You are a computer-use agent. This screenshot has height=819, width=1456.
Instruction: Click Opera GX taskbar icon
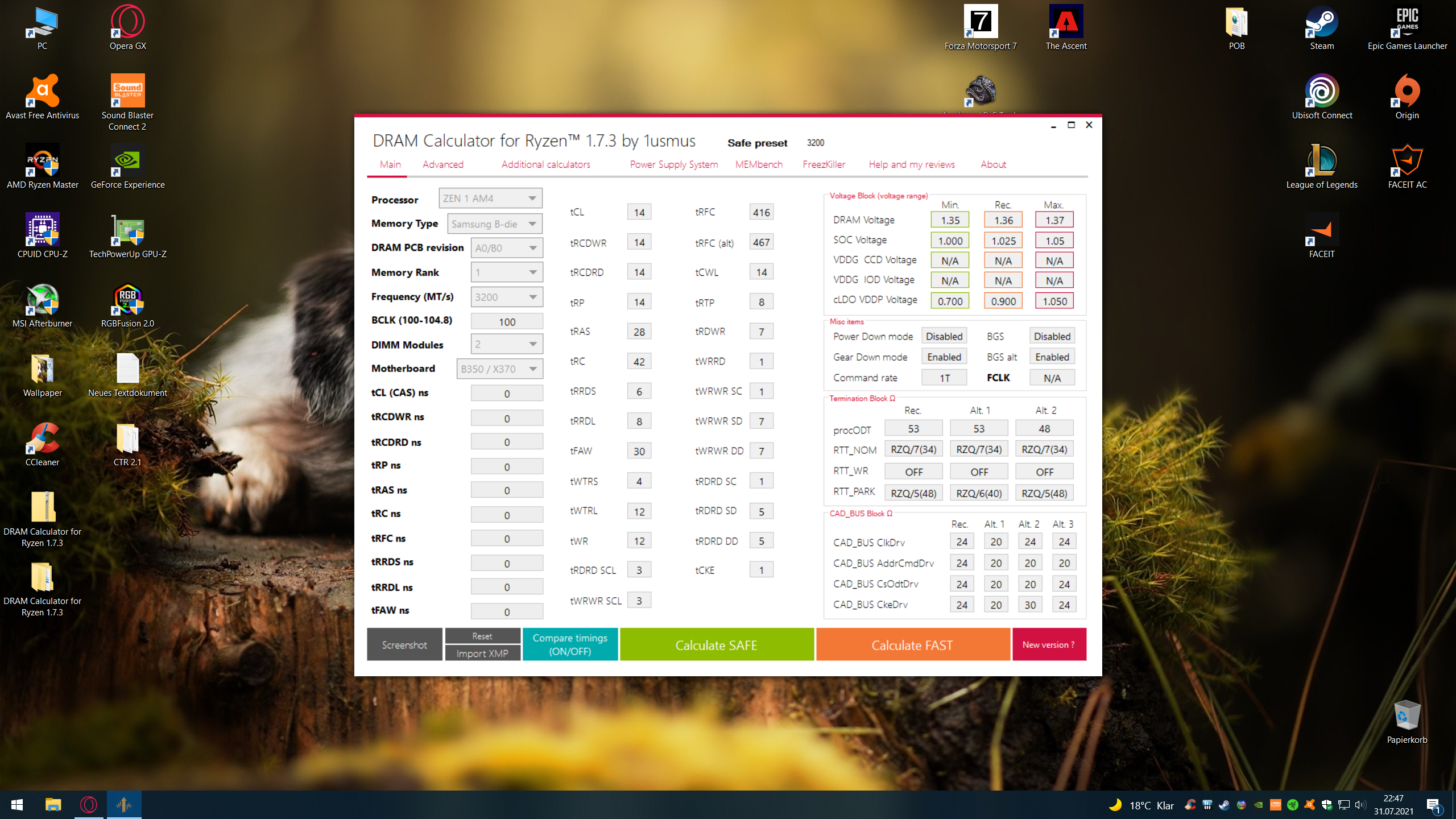coord(89,805)
